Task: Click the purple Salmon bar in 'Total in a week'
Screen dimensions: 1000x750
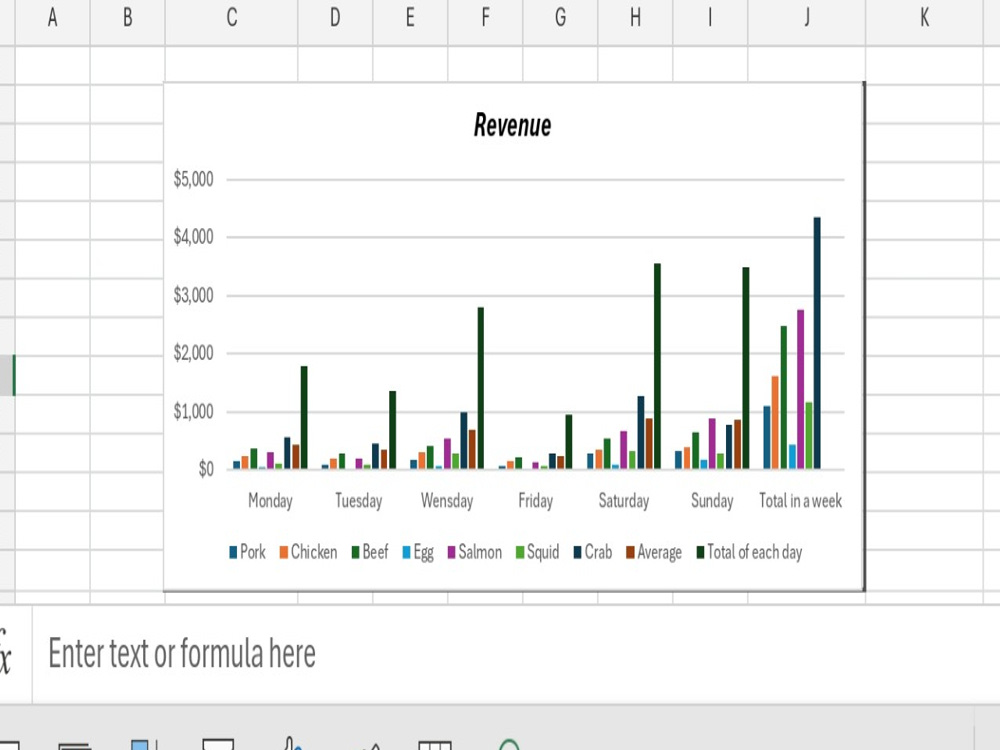Action: [x=800, y=390]
